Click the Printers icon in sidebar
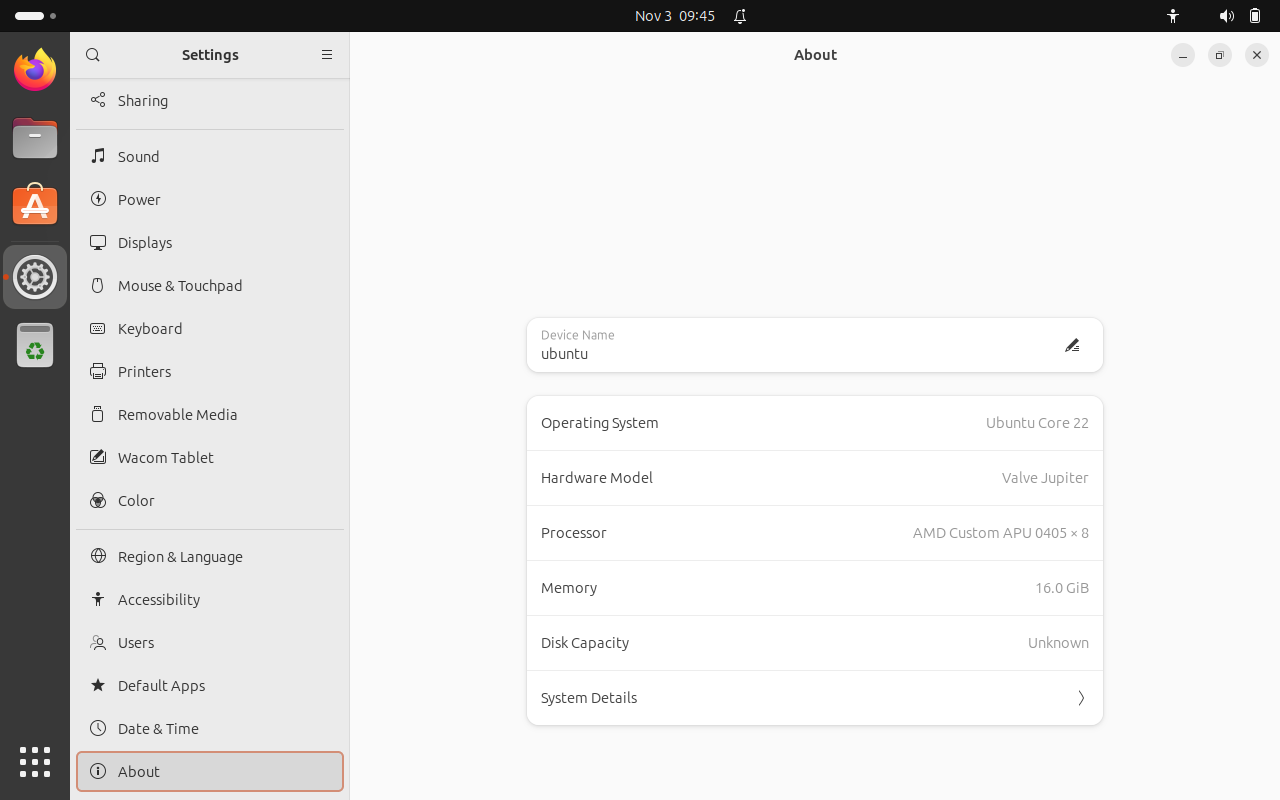 coord(98,371)
